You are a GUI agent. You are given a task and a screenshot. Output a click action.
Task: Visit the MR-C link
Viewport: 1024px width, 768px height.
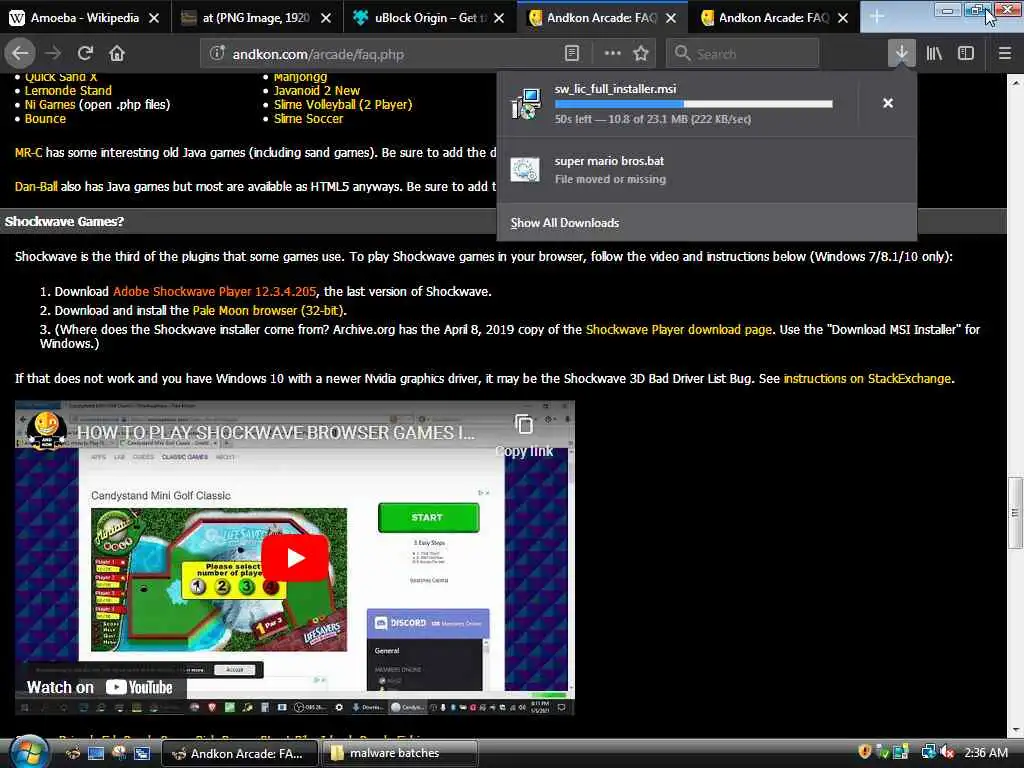tap(28, 152)
